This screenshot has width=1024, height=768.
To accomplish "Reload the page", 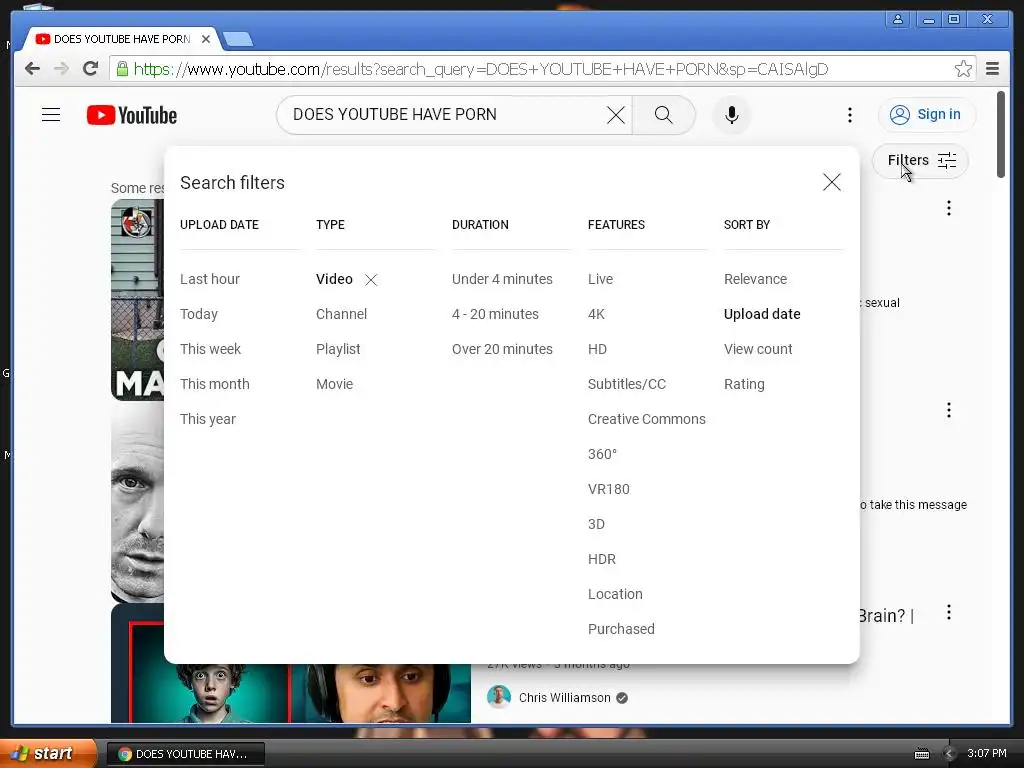I will (90, 69).
